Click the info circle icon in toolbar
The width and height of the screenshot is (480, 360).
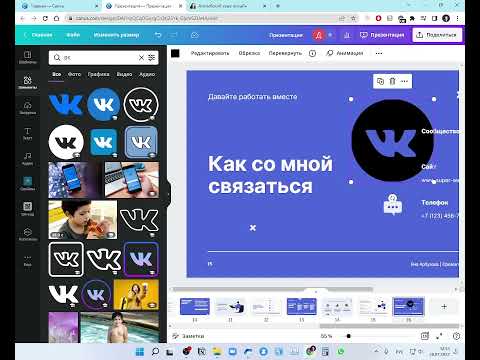[x=312, y=53]
